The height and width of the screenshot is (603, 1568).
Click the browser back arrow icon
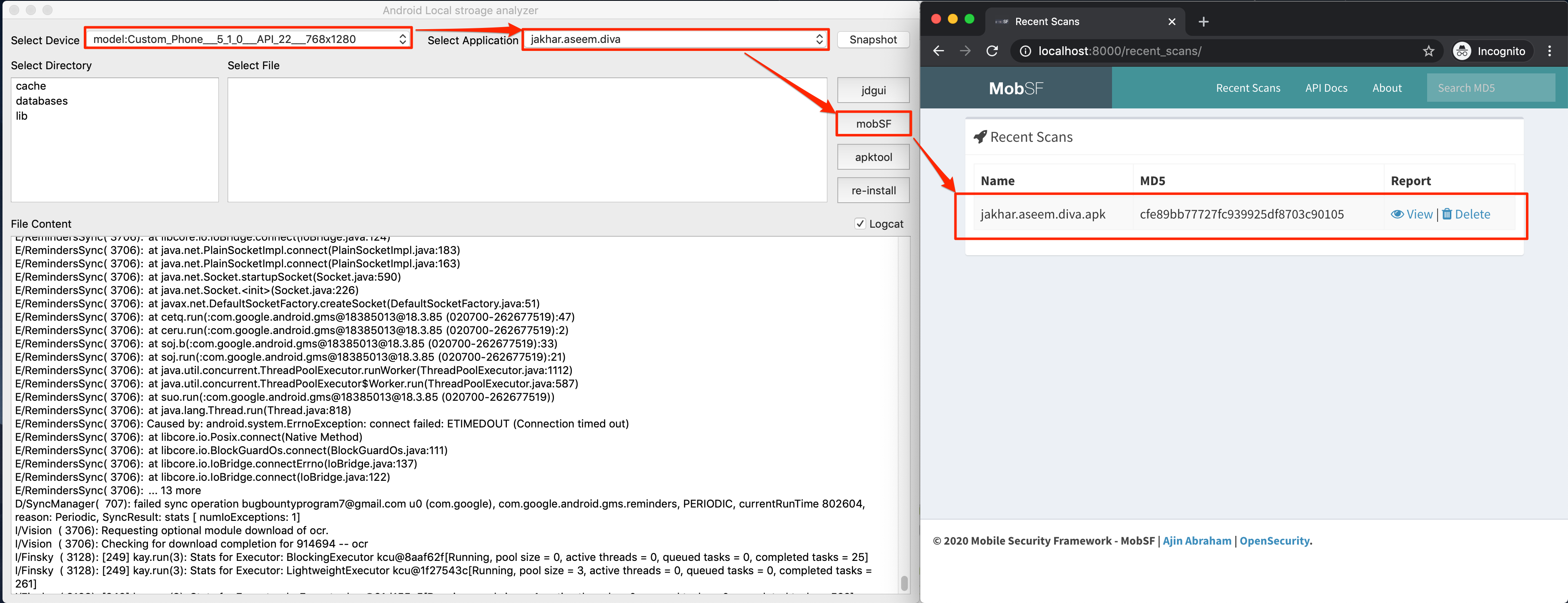pyautogui.click(x=938, y=51)
